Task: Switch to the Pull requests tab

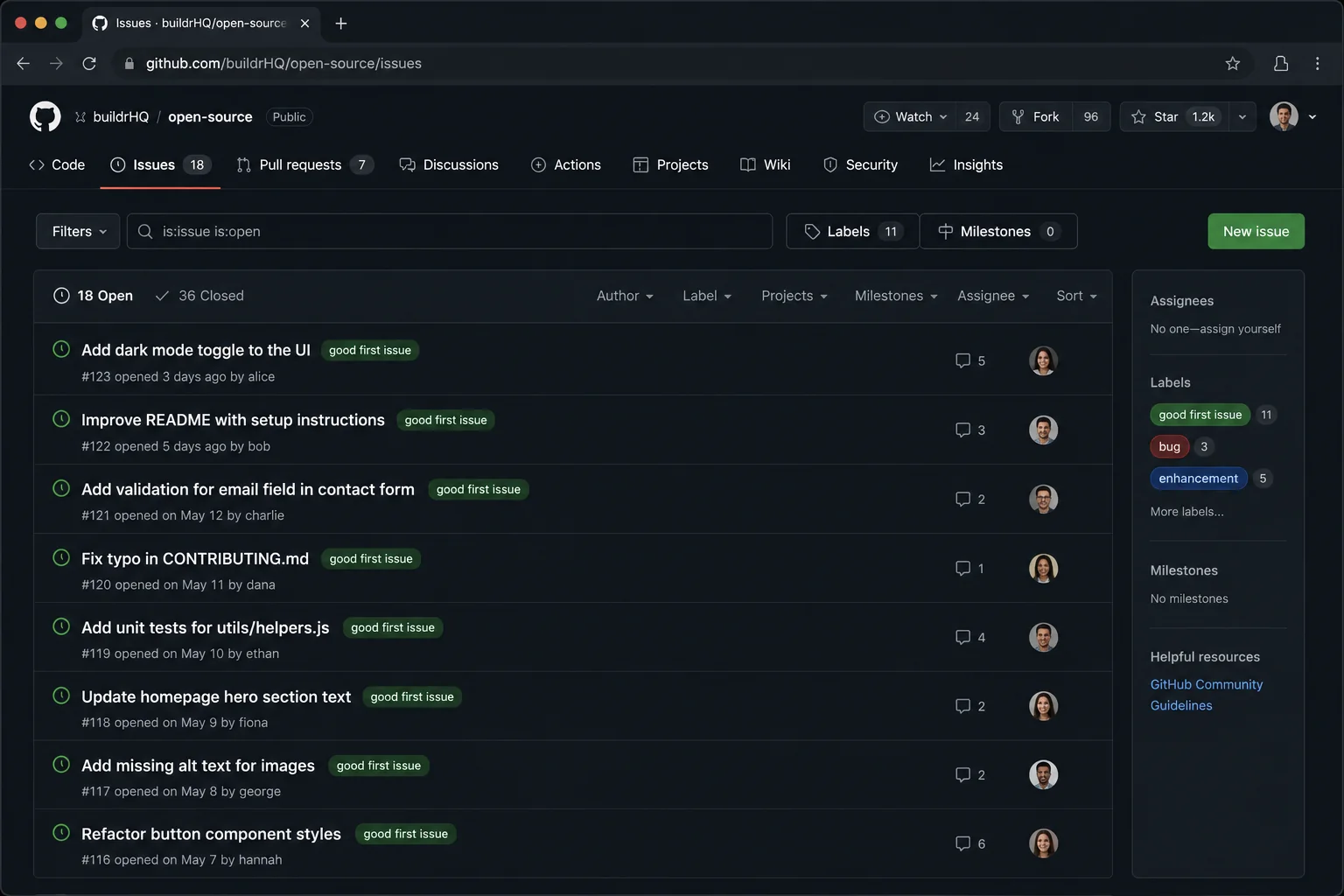Action: (304, 164)
